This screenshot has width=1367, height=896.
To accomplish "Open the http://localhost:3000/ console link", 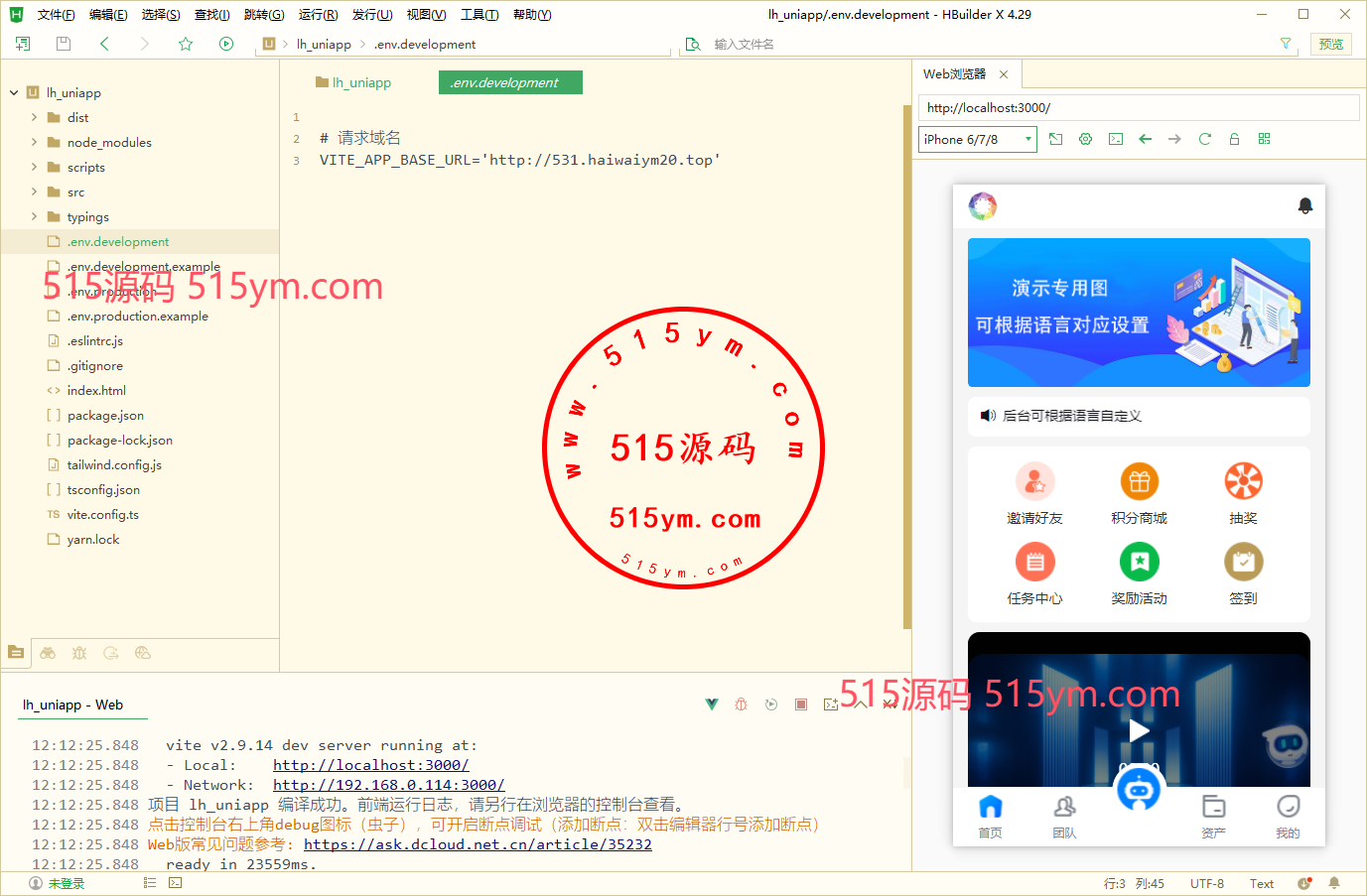I will pyautogui.click(x=370, y=765).
